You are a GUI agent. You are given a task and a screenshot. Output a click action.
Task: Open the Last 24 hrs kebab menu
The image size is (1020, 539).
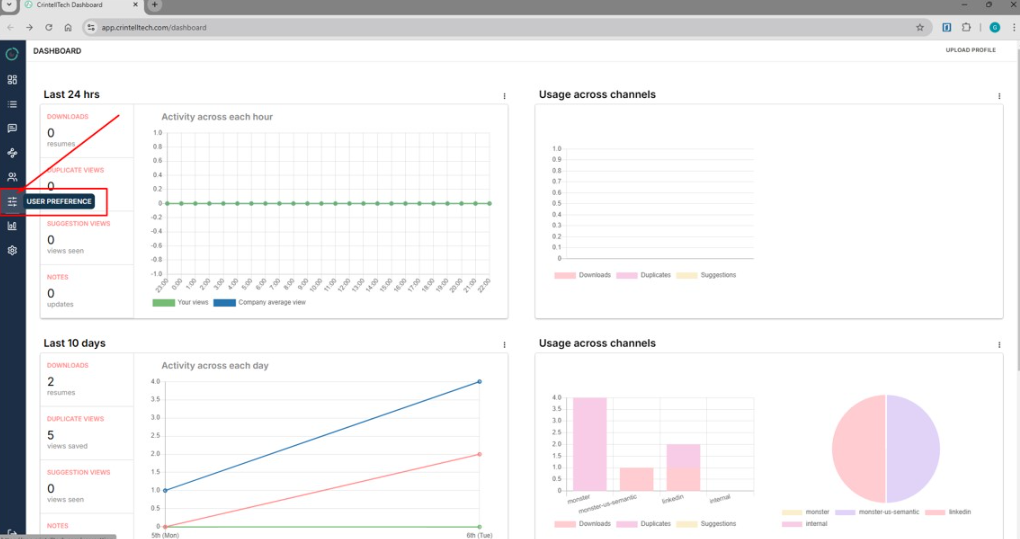pyautogui.click(x=504, y=96)
